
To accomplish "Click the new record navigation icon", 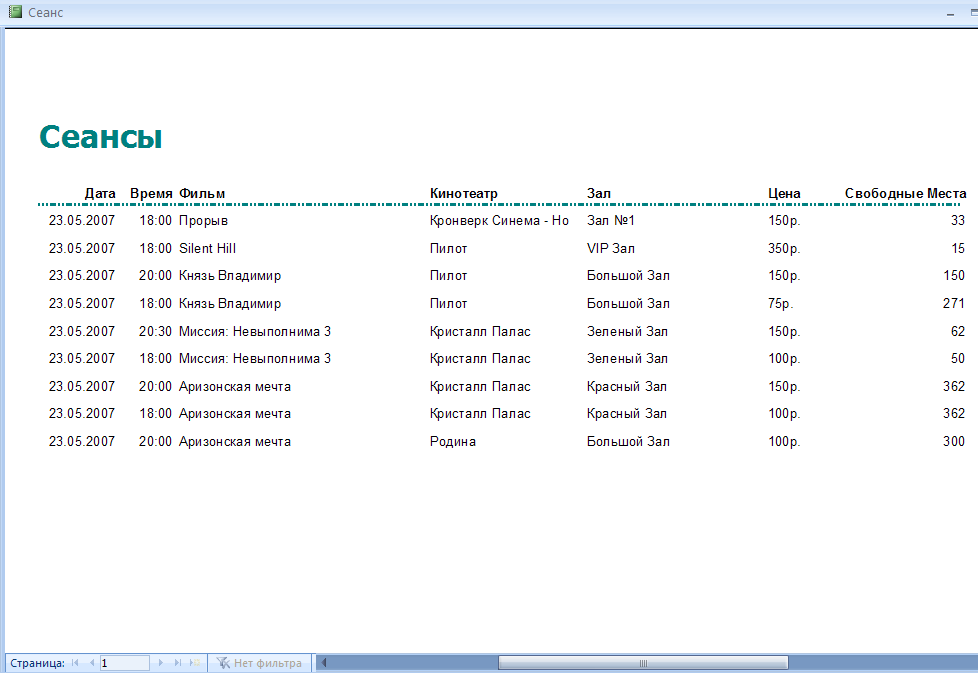I will [195, 662].
